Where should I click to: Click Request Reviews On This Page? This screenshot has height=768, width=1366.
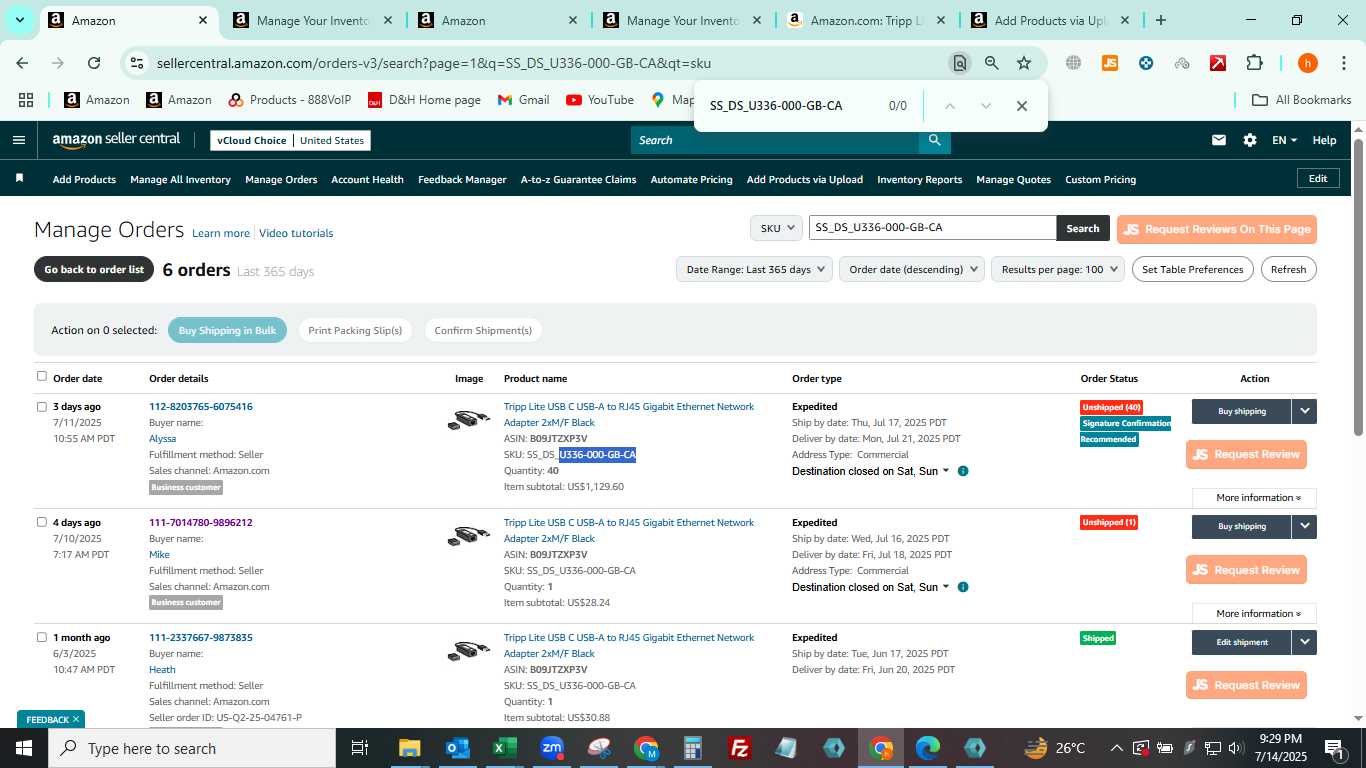point(1217,229)
